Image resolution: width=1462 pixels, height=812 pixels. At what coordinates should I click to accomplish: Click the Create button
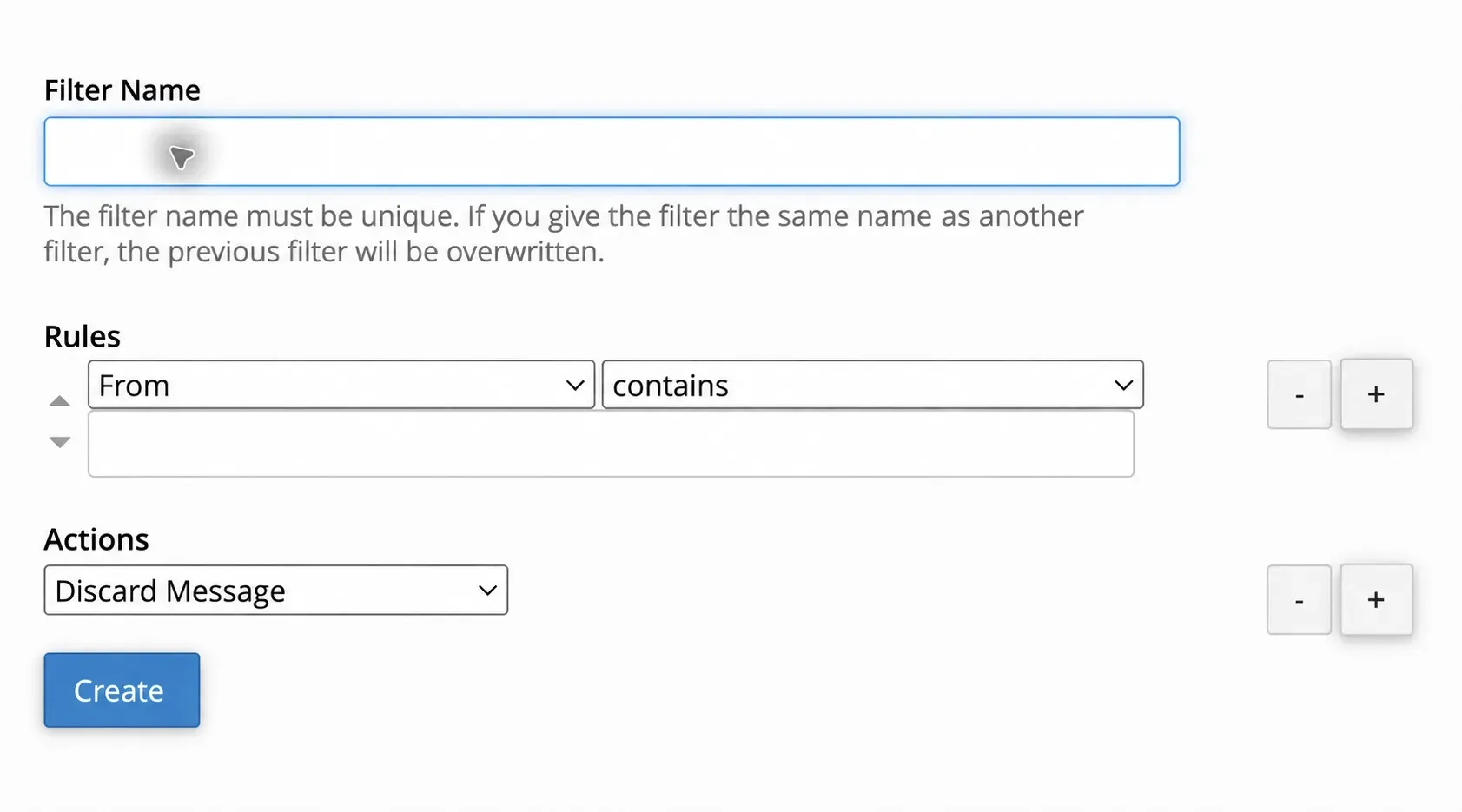(x=122, y=690)
